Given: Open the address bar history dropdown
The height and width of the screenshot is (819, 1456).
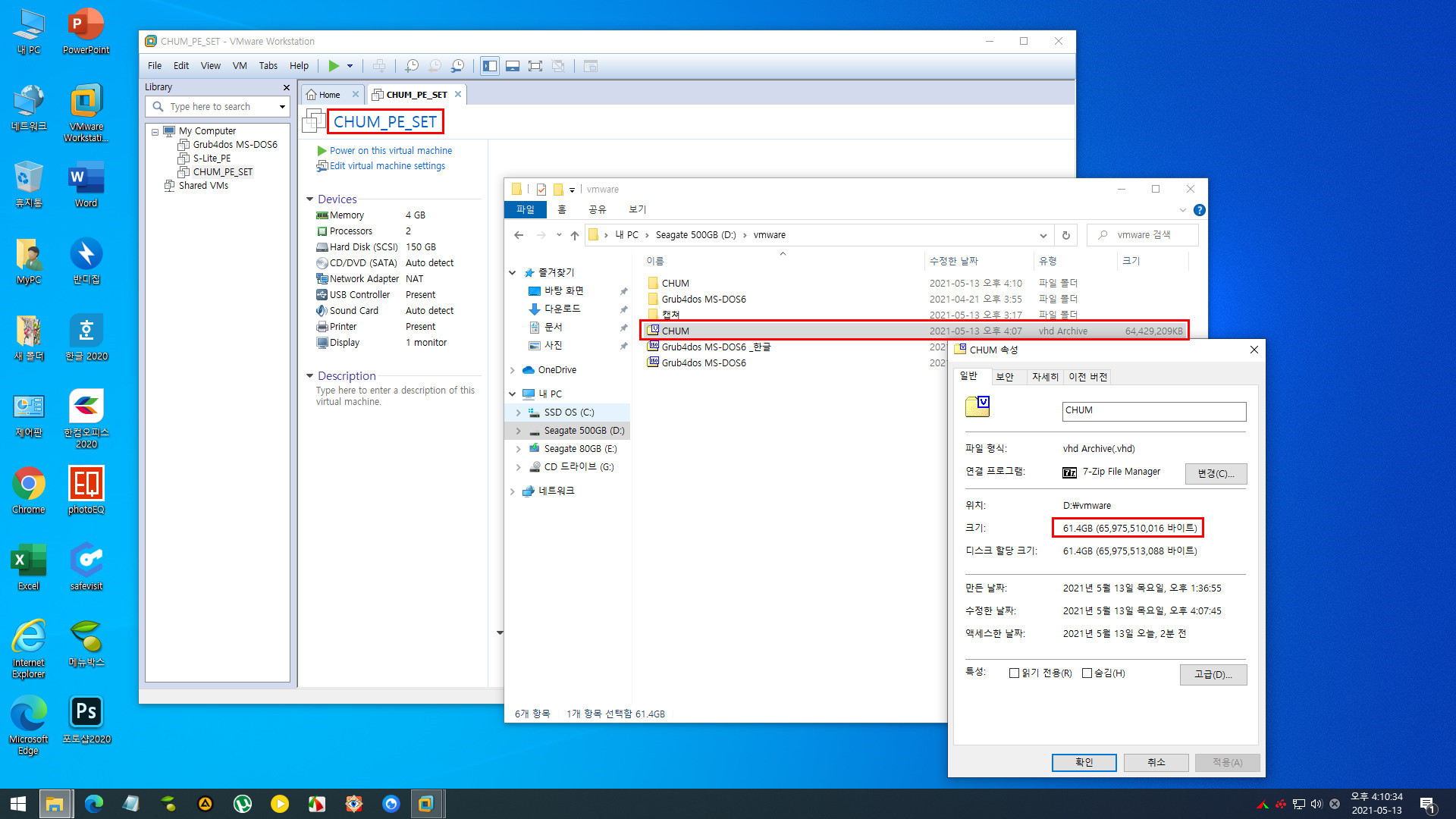Looking at the screenshot, I should tap(1043, 235).
